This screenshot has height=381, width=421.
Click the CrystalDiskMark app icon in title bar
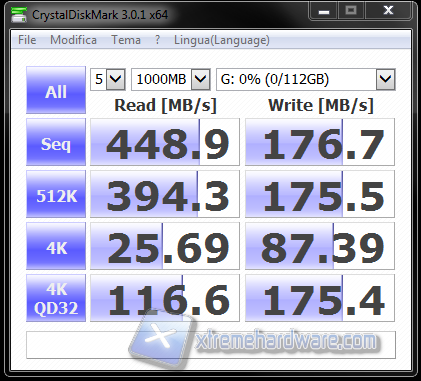tap(19, 14)
